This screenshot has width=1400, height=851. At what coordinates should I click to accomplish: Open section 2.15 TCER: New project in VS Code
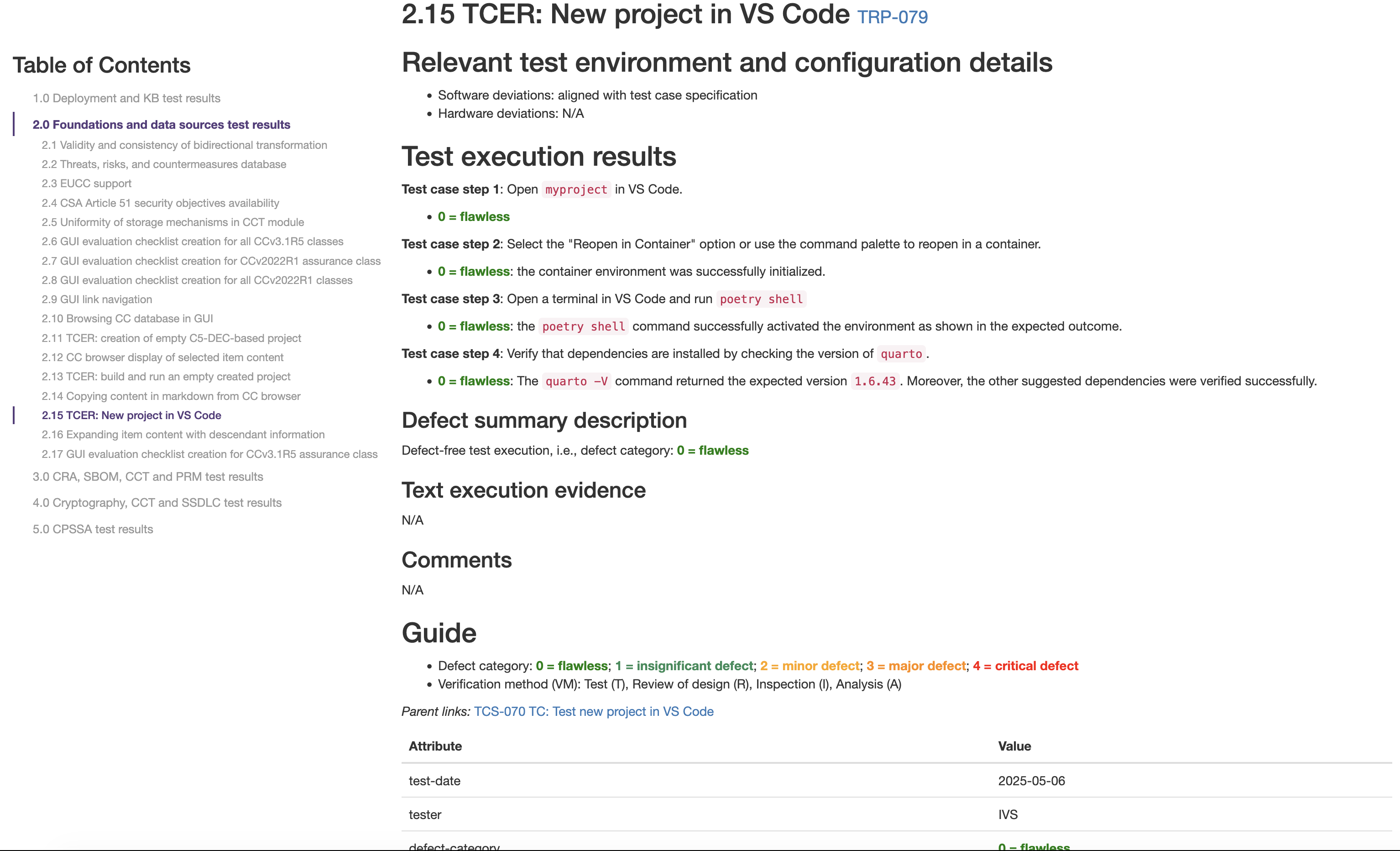(x=131, y=415)
